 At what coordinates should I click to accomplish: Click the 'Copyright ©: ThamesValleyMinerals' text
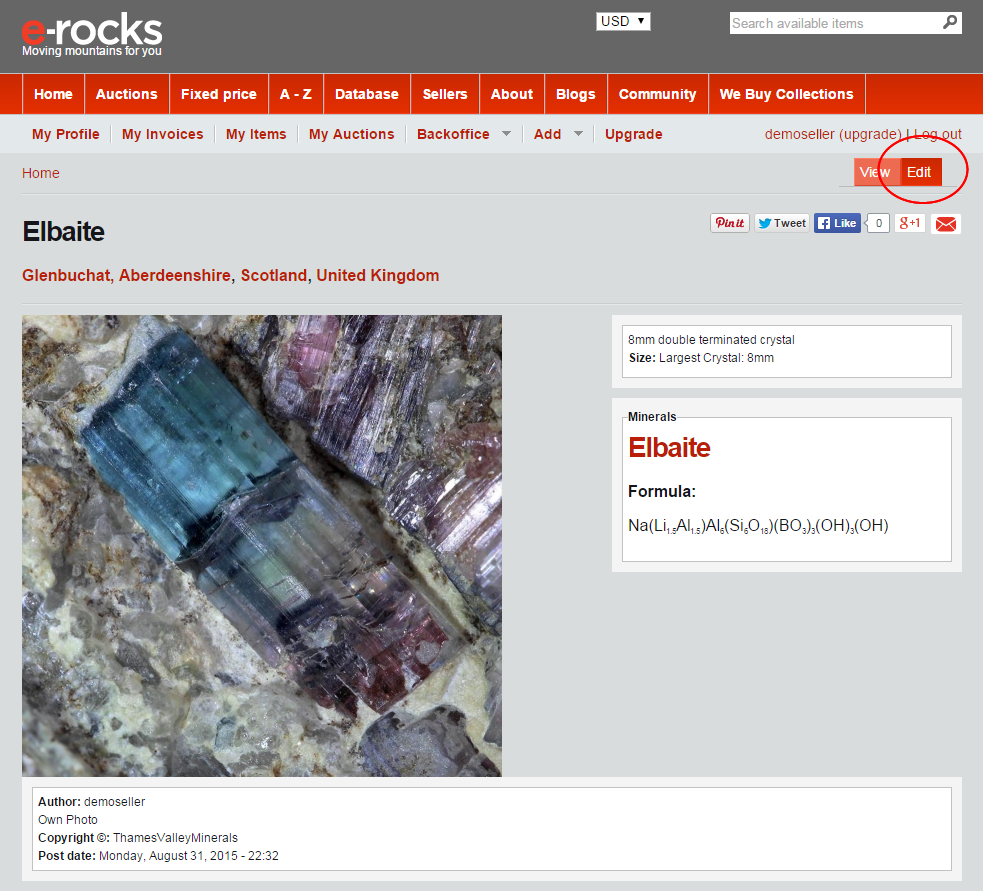coord(138,838)
